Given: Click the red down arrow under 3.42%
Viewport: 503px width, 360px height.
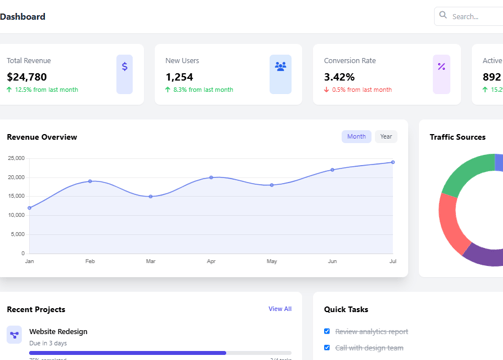Looking at the screenshot, I should tap(326, 90).
